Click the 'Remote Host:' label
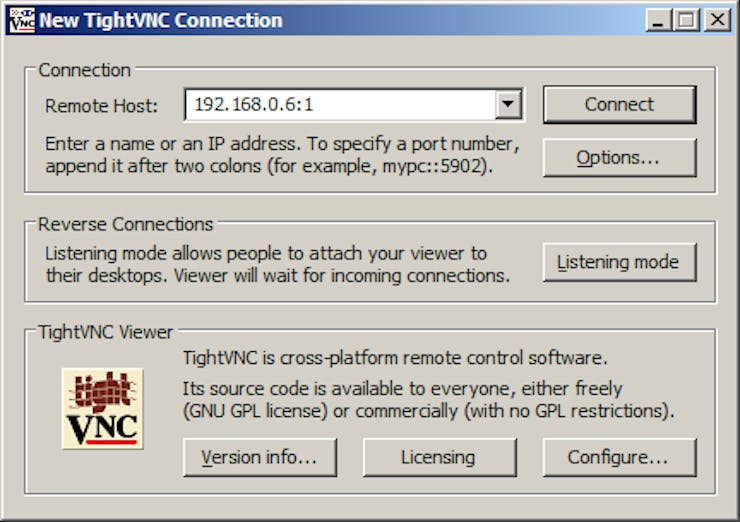740x522 pixels. coord(101,106)
